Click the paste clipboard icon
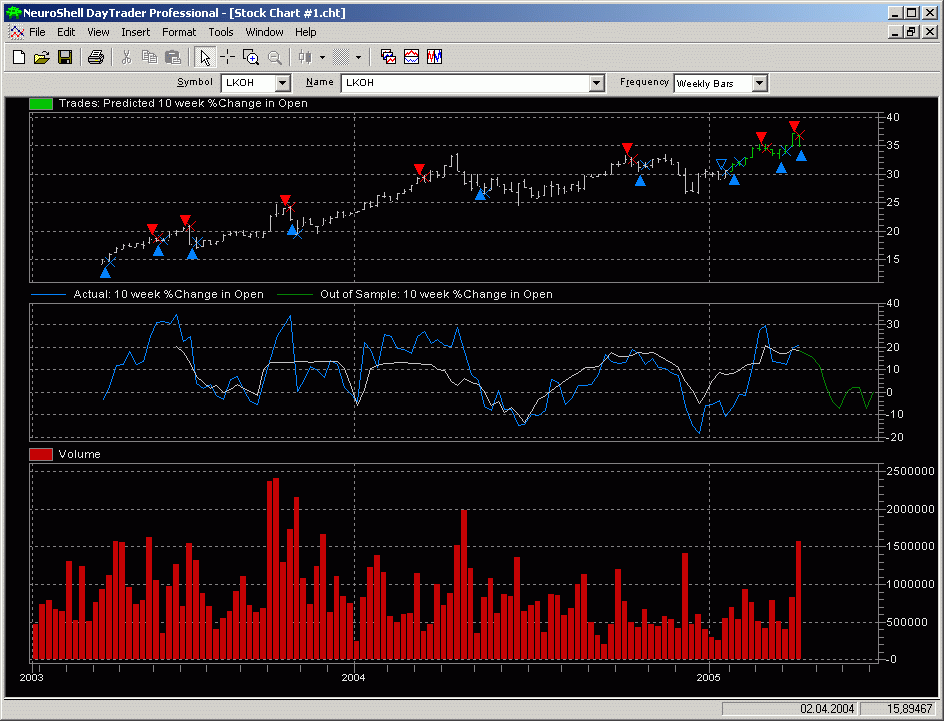Screen dimensions: 944x721 tap(172, 57)
